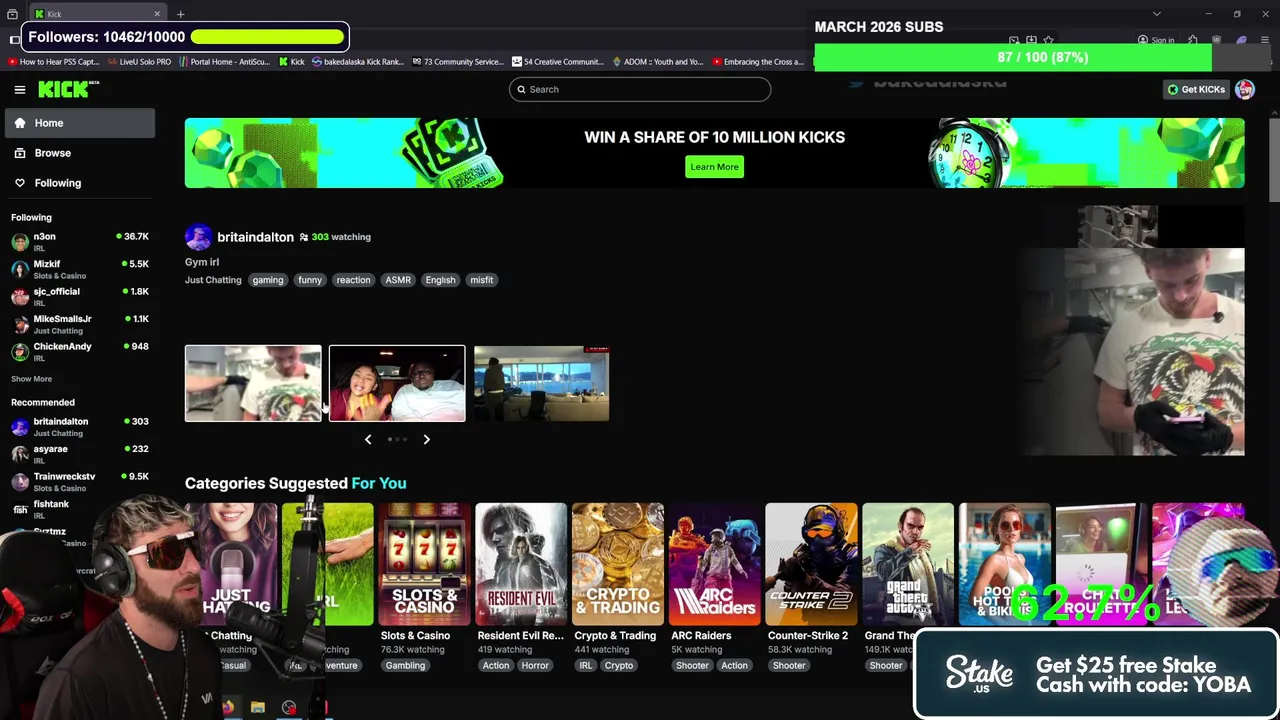Open the 73 Community Service... bookmark

tap(458, 62)
